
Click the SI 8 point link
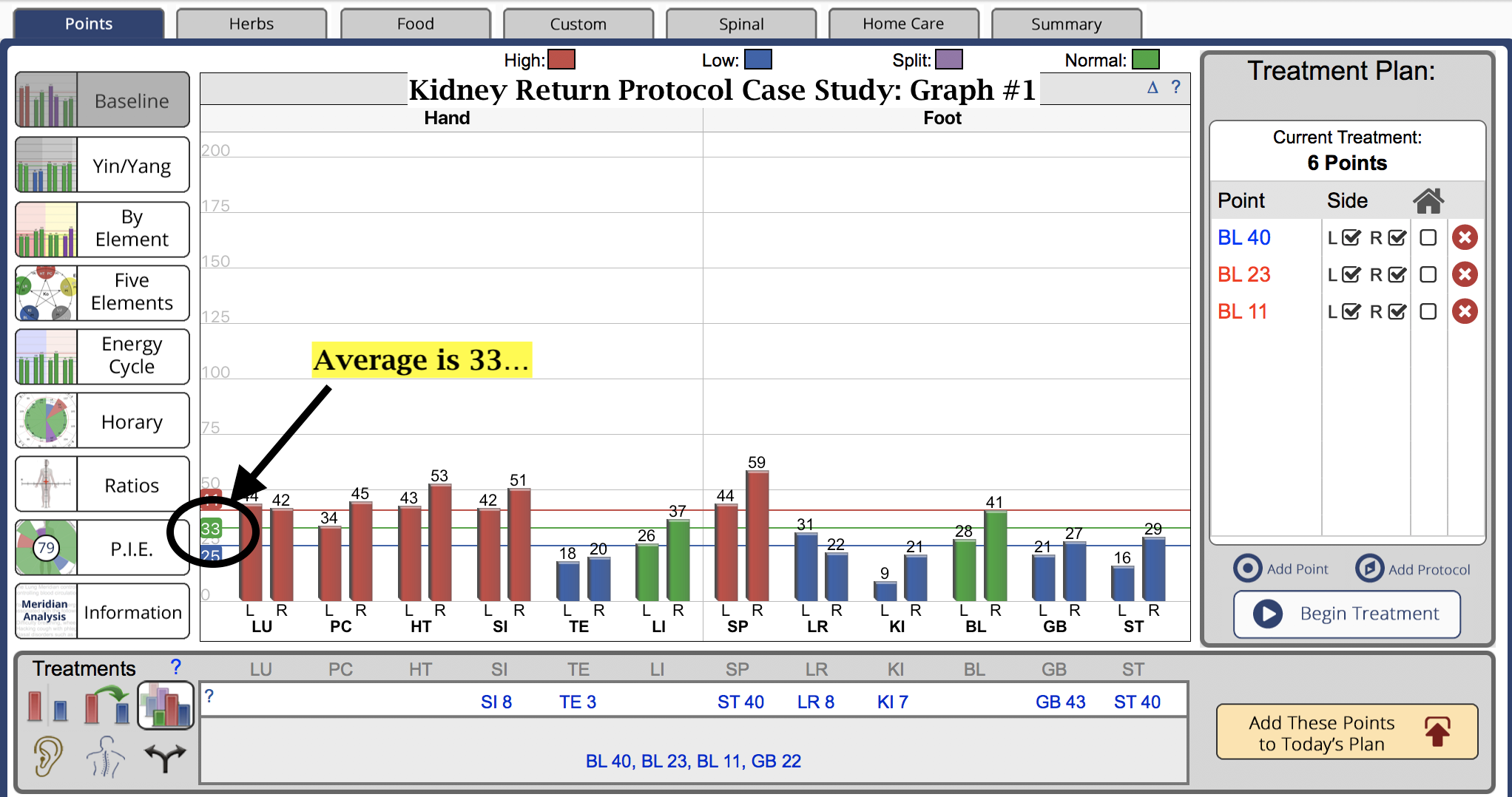[496, 702]
